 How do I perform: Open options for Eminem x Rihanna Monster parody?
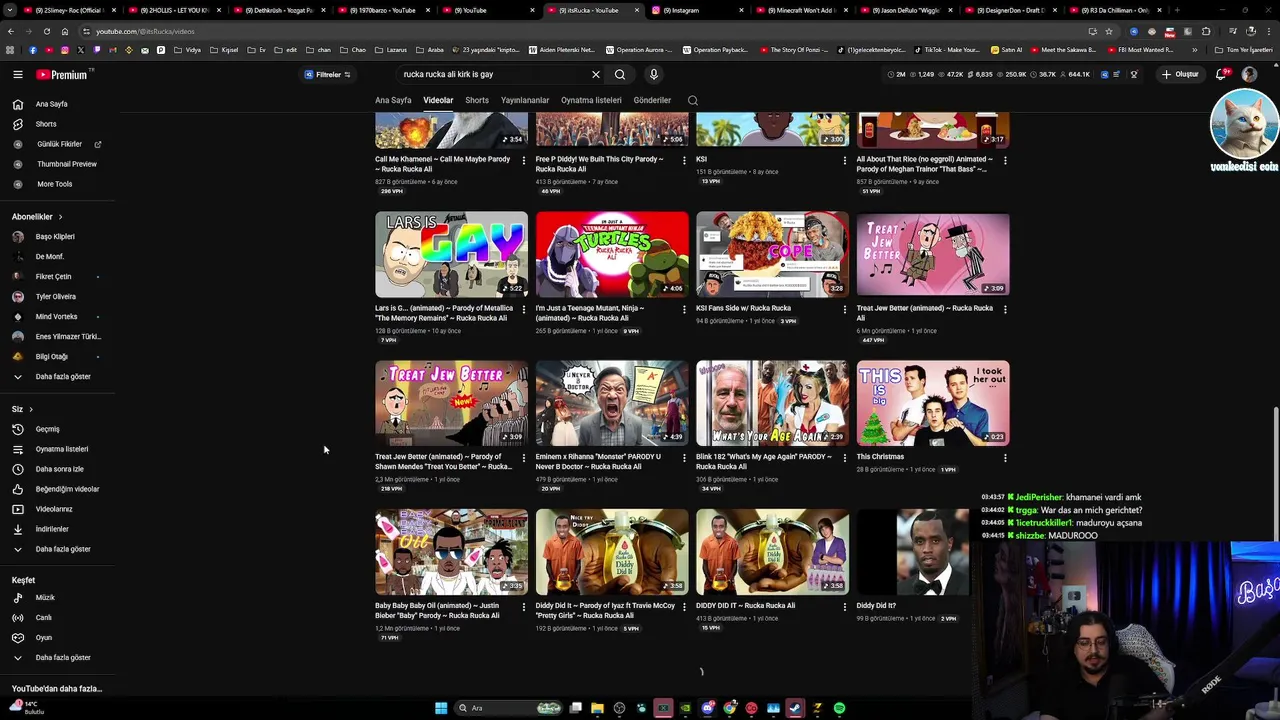[684, 458]
